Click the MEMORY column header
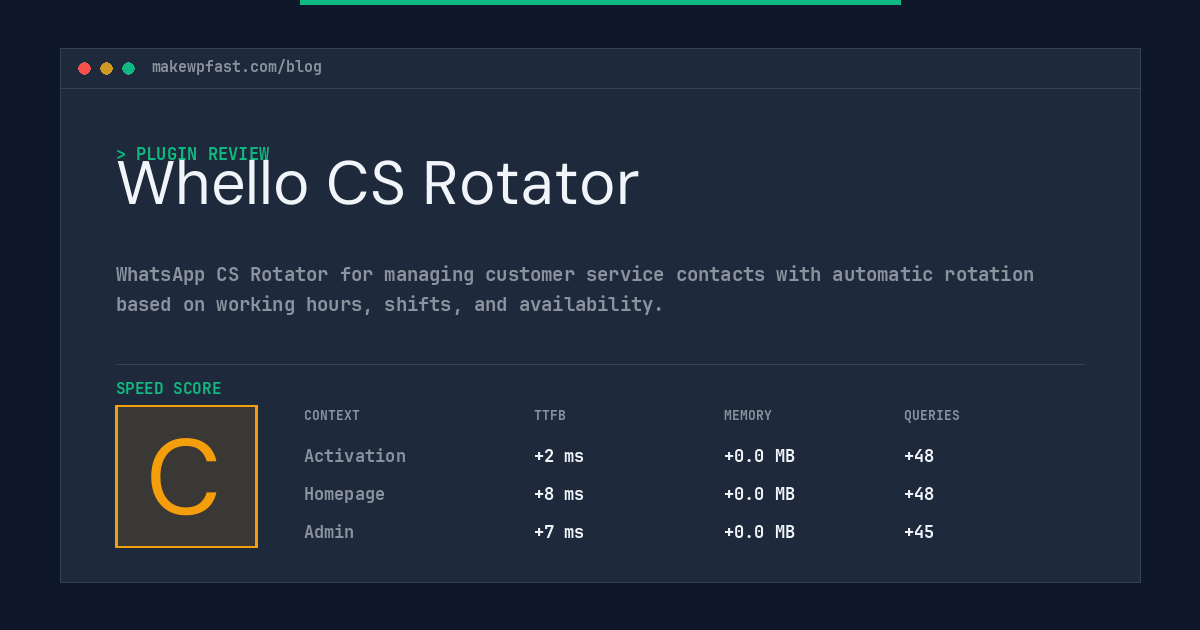The image size is (1200, 630). 748,416
